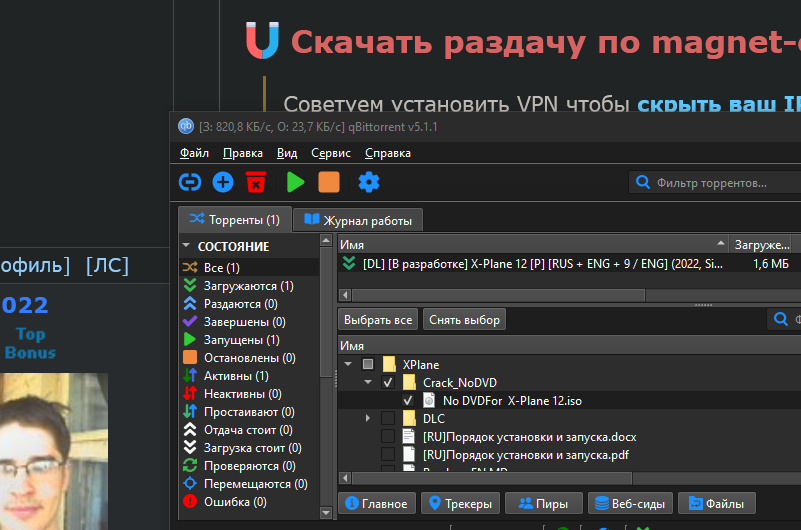Stop torrents with the orange square icon

[328, 182]
